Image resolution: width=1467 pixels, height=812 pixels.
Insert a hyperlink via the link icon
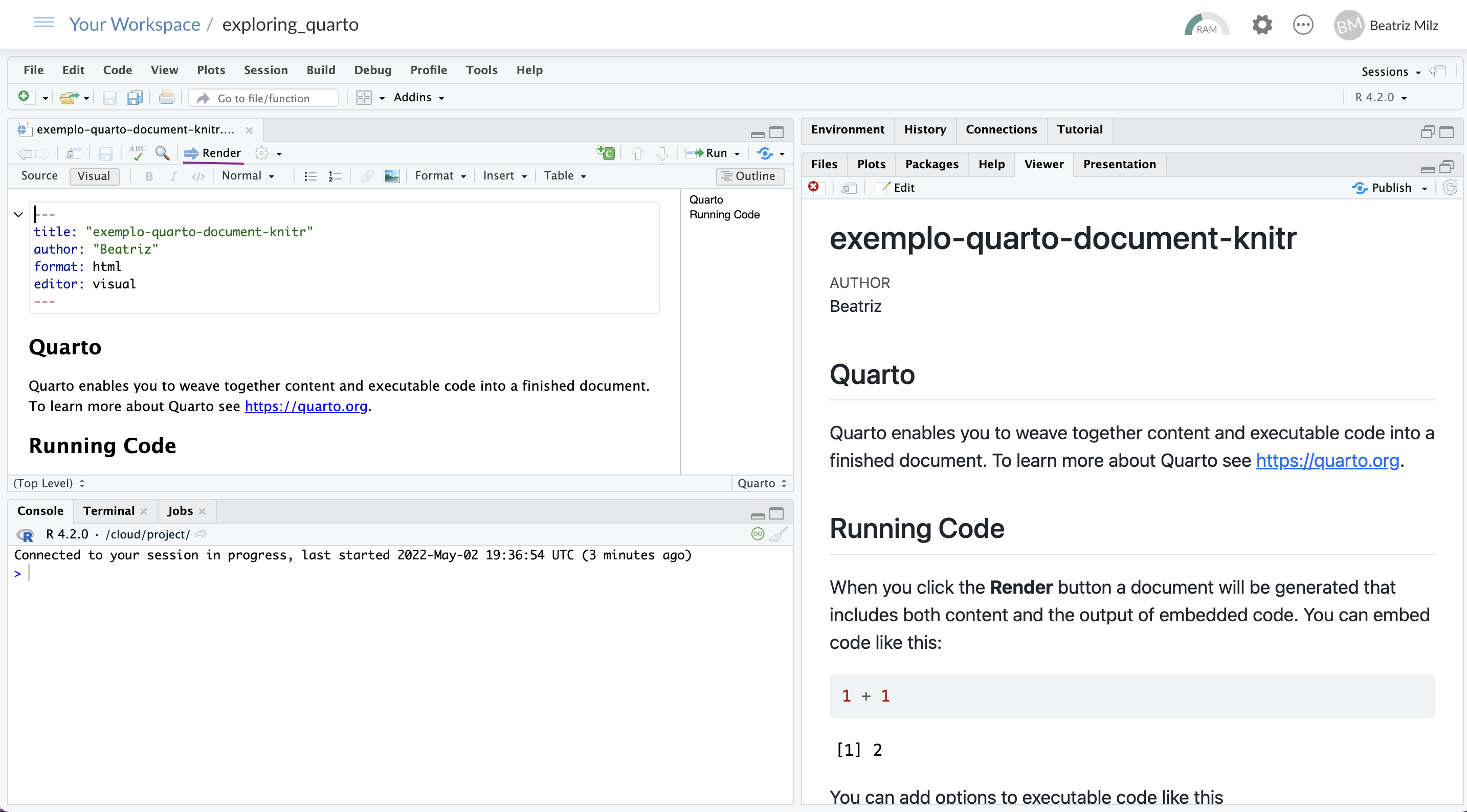[x=367, y=175]
